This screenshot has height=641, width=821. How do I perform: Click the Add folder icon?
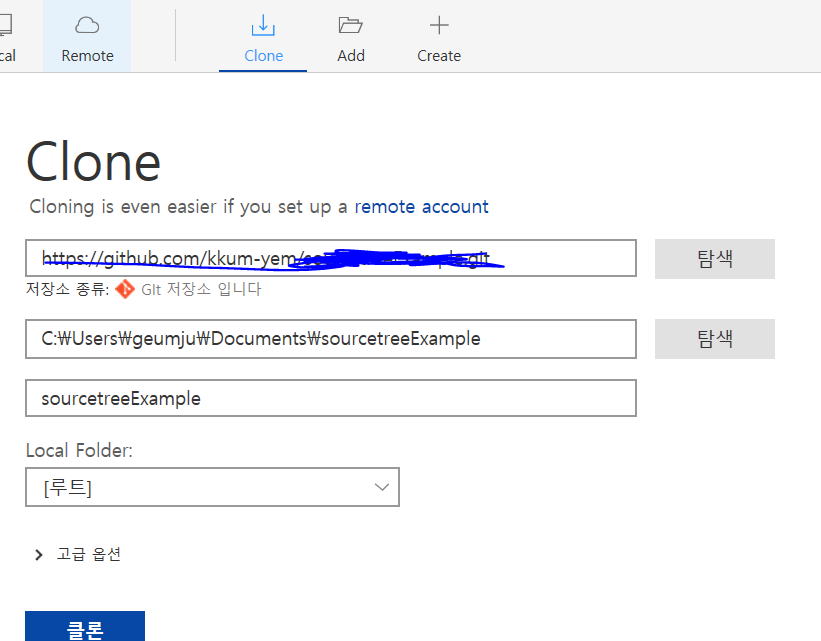[x=350, y=25]
